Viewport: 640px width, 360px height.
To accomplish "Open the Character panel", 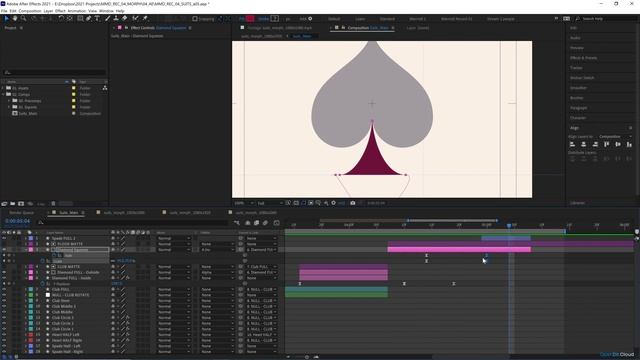I will pos(578,118).
